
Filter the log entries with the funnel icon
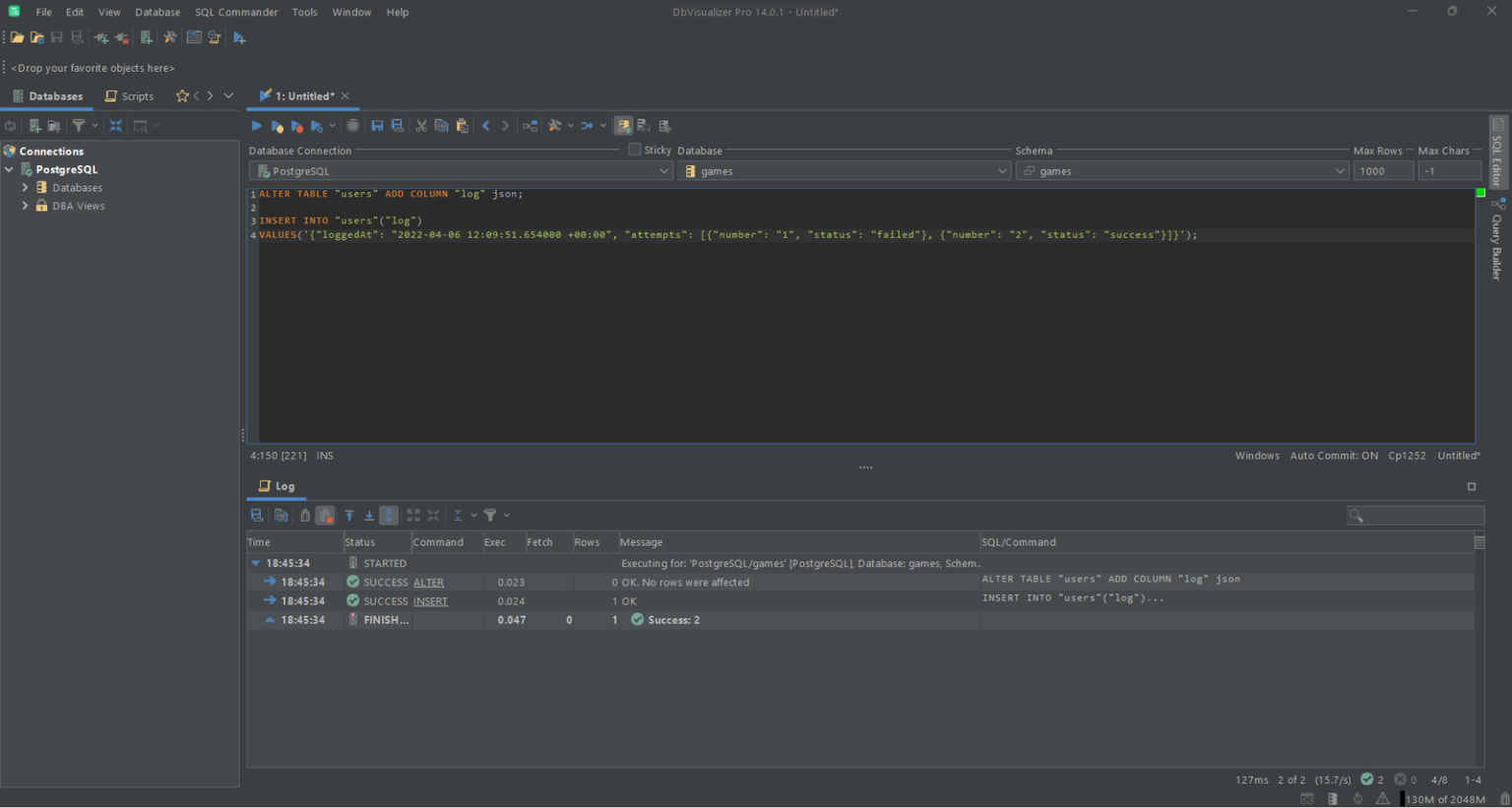pos(490,515)
